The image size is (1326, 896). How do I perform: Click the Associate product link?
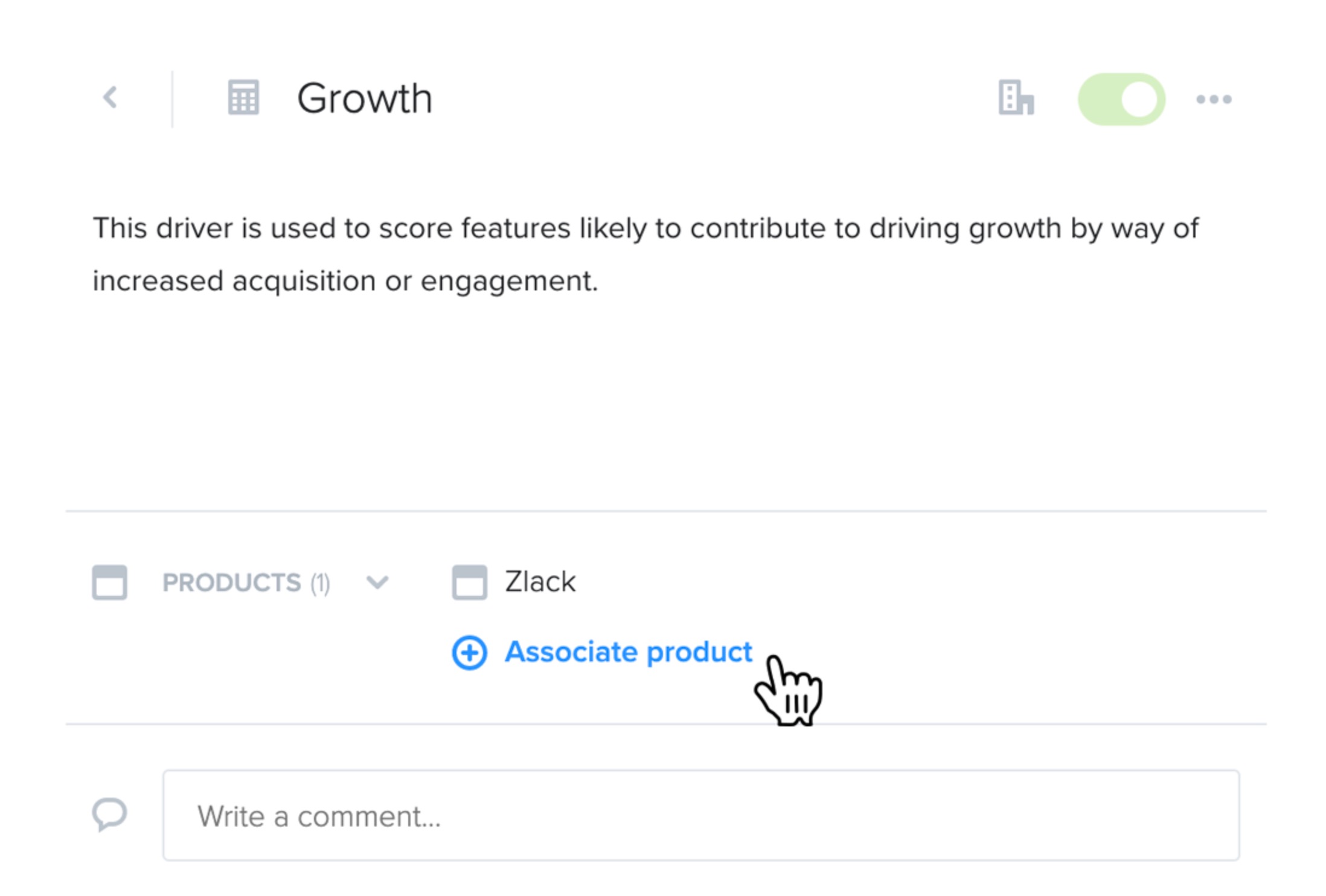tap(629, 652)
